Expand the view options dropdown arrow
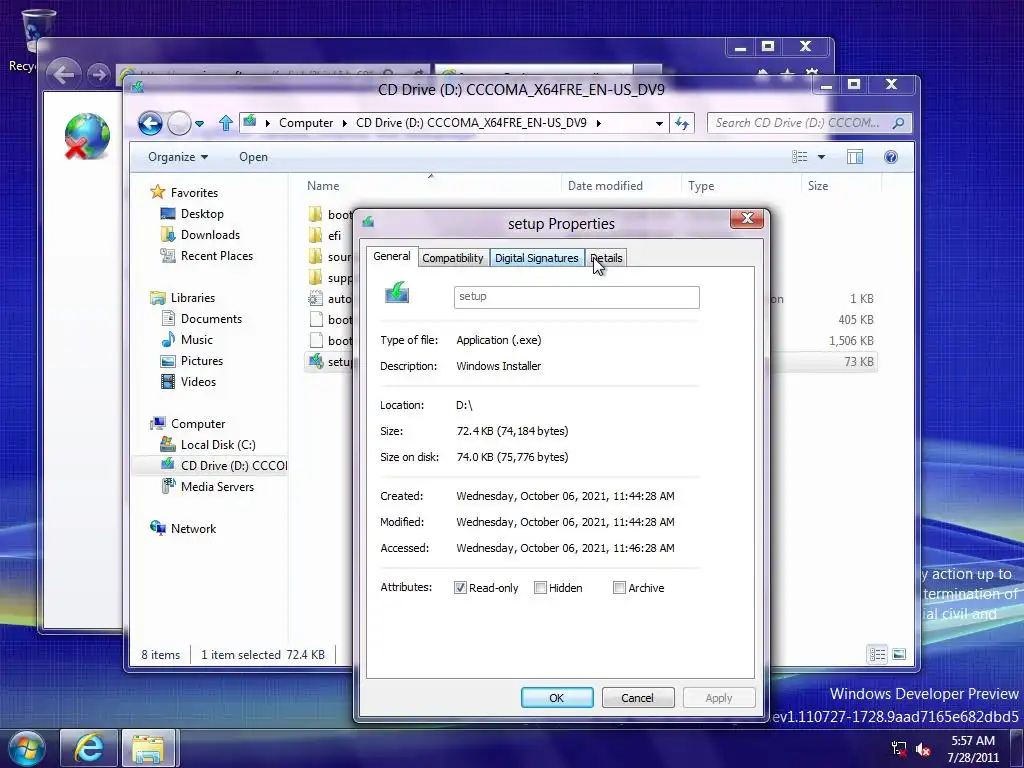The width and height of the screenshot is (1024, 768). [822, 157]
